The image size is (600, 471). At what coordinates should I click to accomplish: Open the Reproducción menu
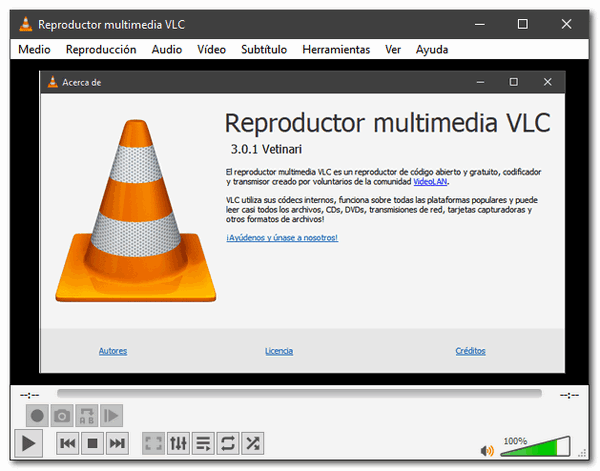tap(101, 49)
